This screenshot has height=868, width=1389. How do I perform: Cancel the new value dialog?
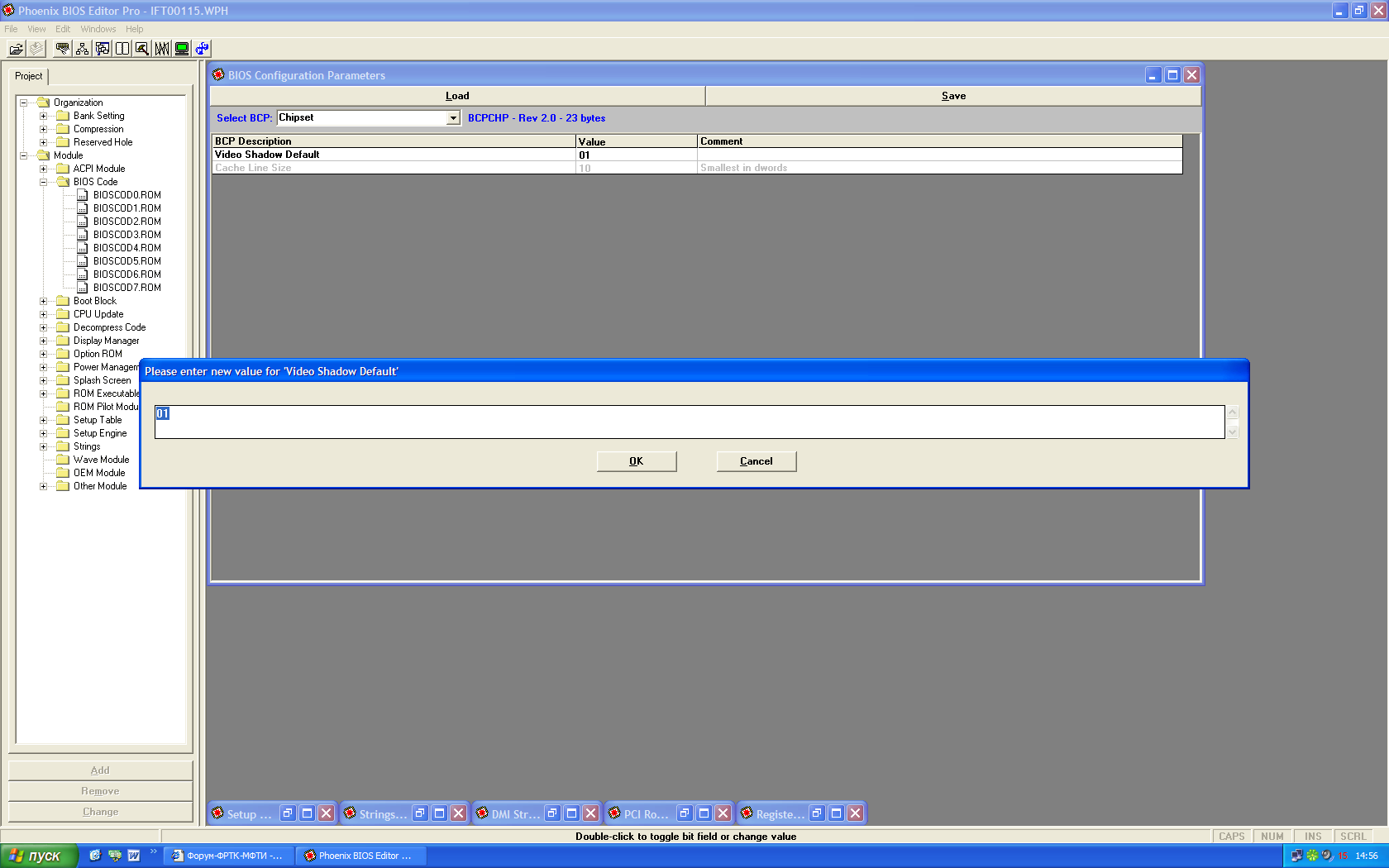click(x=756, y=461)
